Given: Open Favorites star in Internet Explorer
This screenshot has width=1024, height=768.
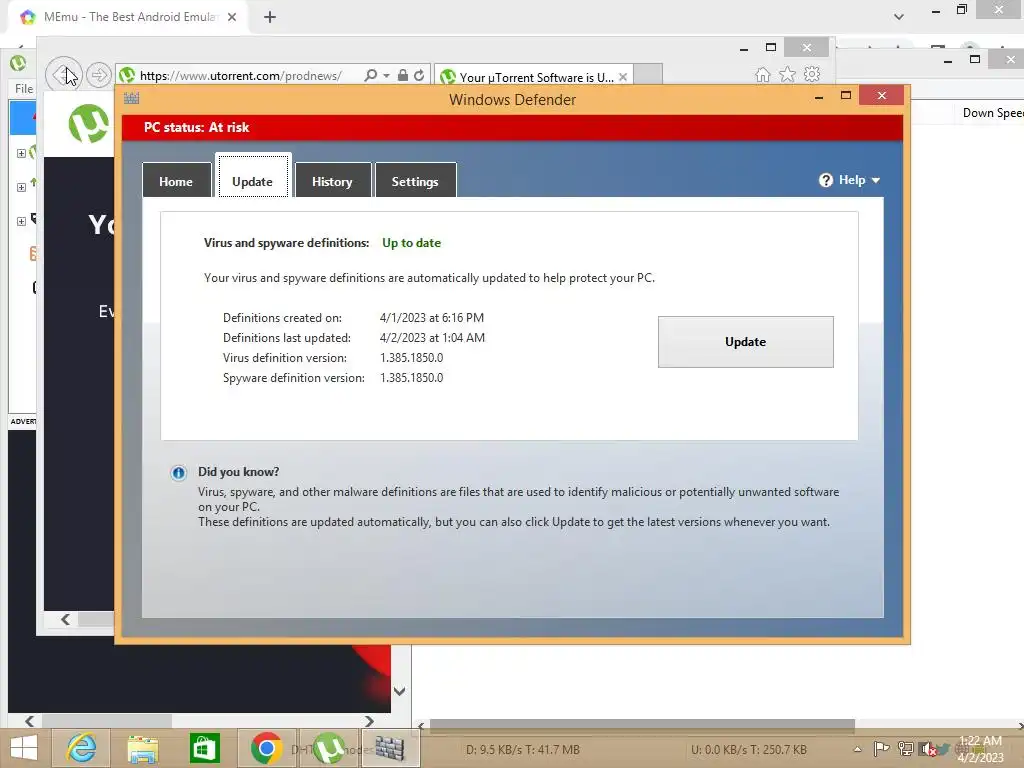Looking at the screenshot, I should 788,75.
